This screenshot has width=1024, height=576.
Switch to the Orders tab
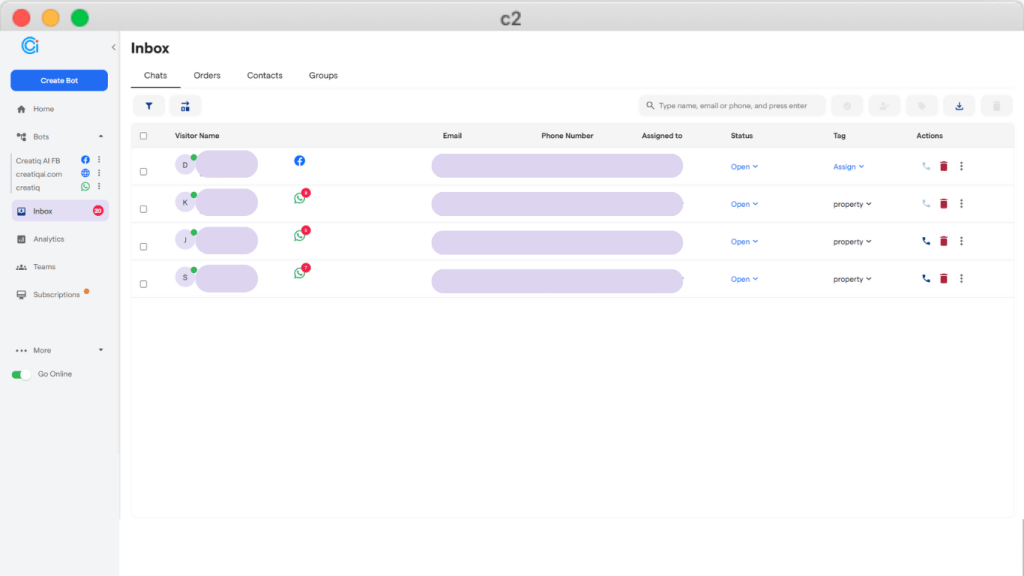tap(207, 75)
